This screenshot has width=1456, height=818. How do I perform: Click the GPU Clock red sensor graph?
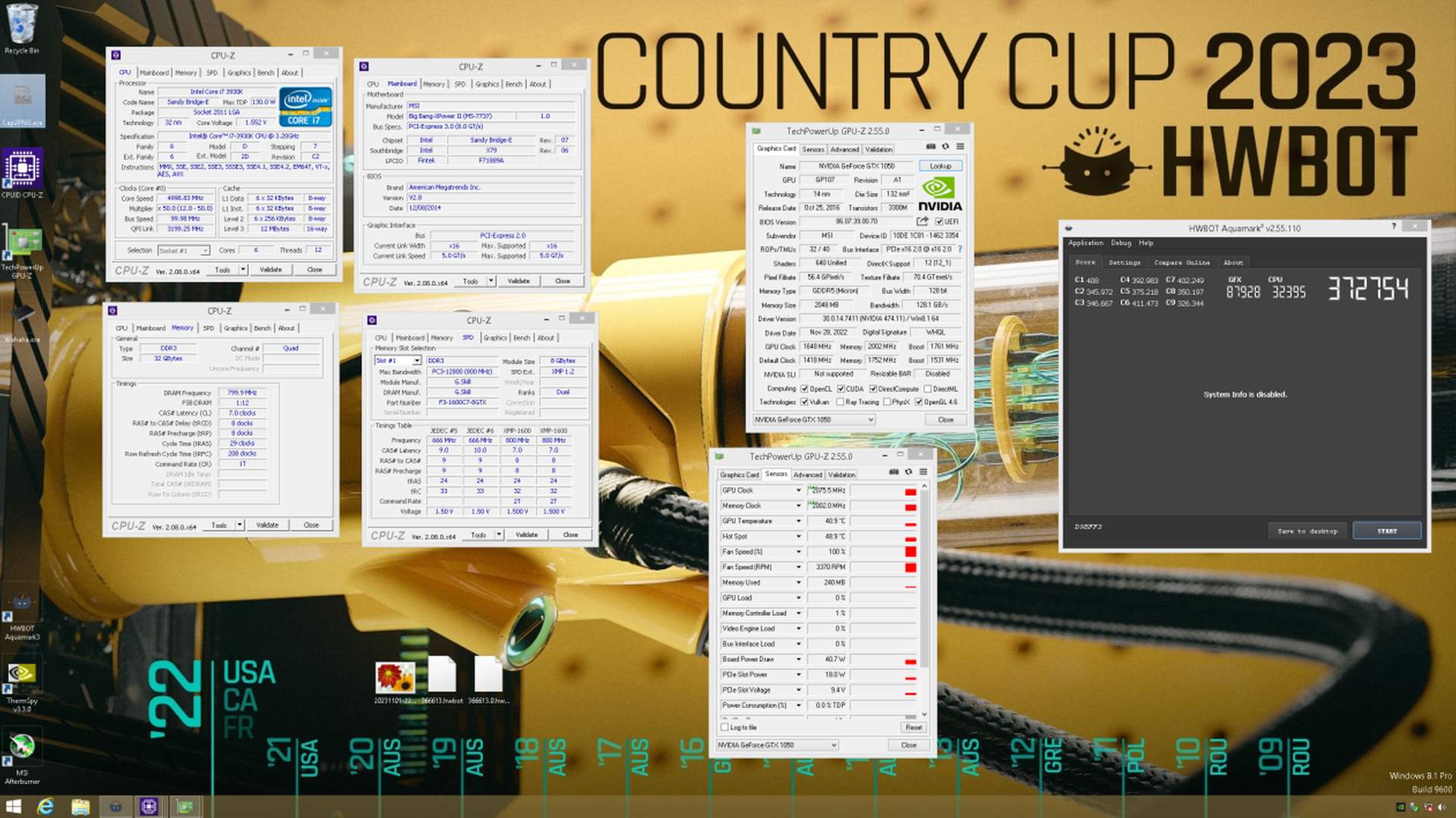884,491
